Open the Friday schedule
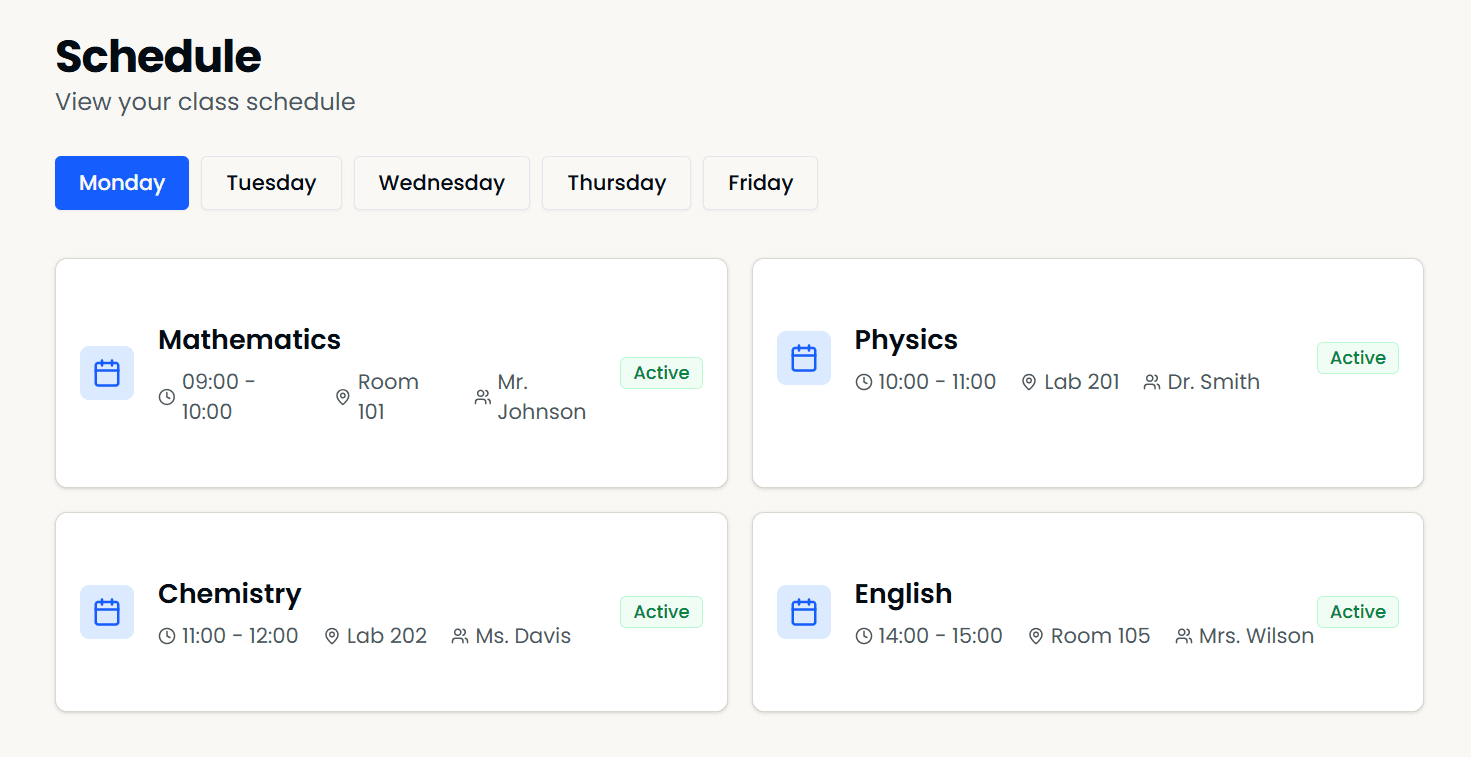Viewport: 1471px width, 757px height. click(x=759, y=183)
